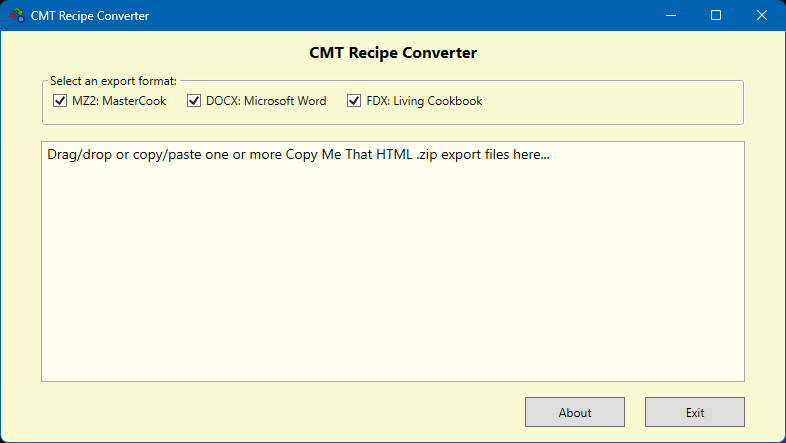This screenshot has height=443, width=786.
Task: Click the bold 'CMT Recipe Converter' heading
Action: (x=393, y=53)
